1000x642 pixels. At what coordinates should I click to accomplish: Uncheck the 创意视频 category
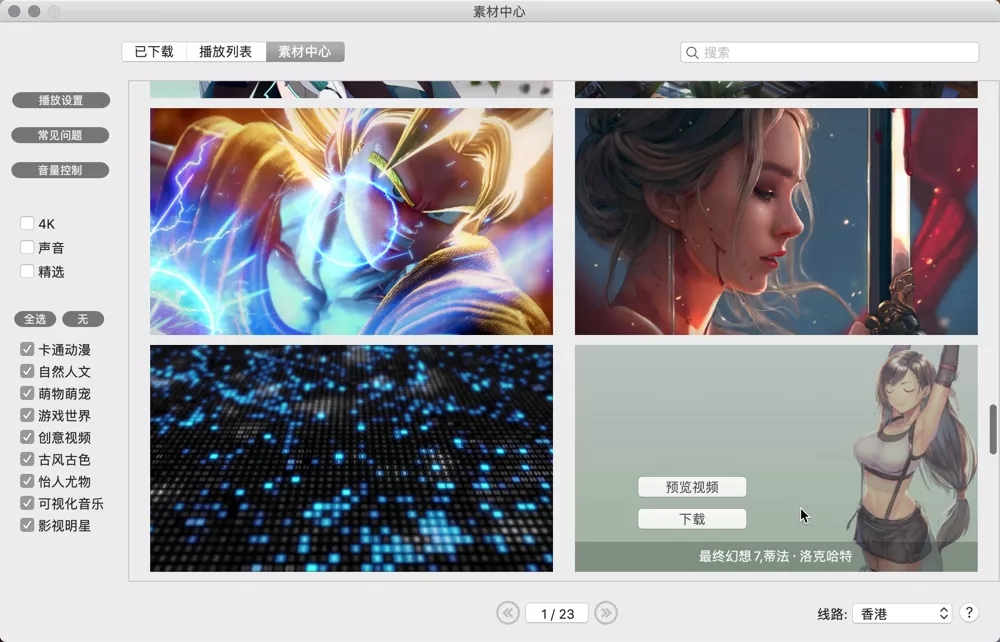(x=27, y=437)
